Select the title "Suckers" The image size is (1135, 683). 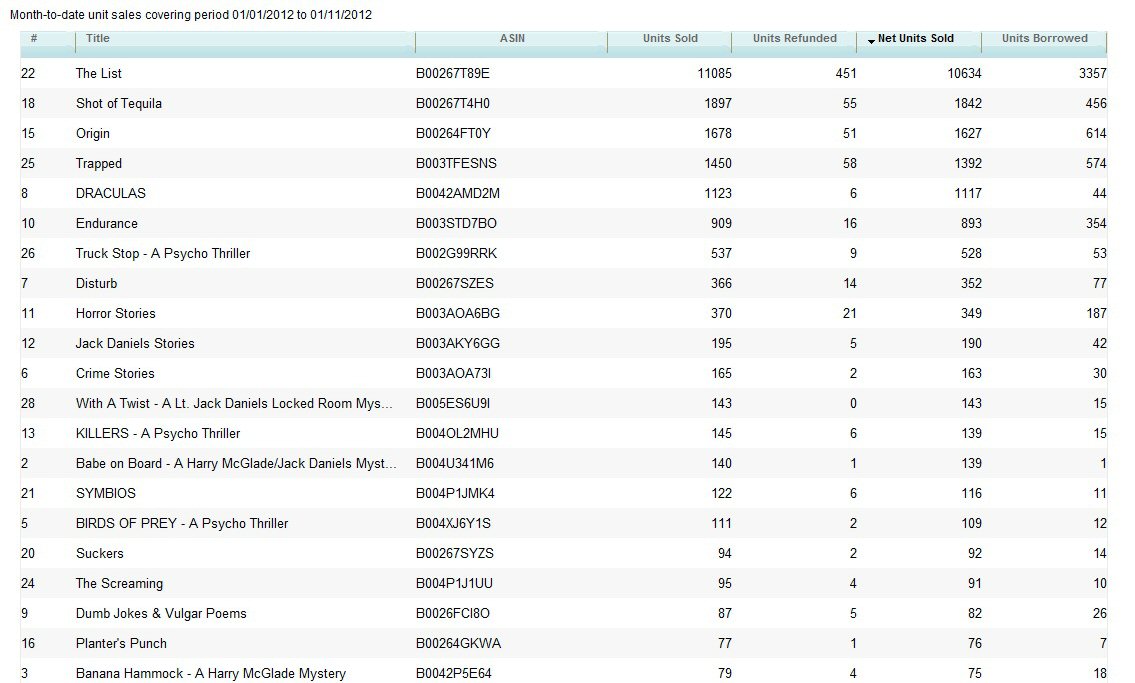(100, 553)
